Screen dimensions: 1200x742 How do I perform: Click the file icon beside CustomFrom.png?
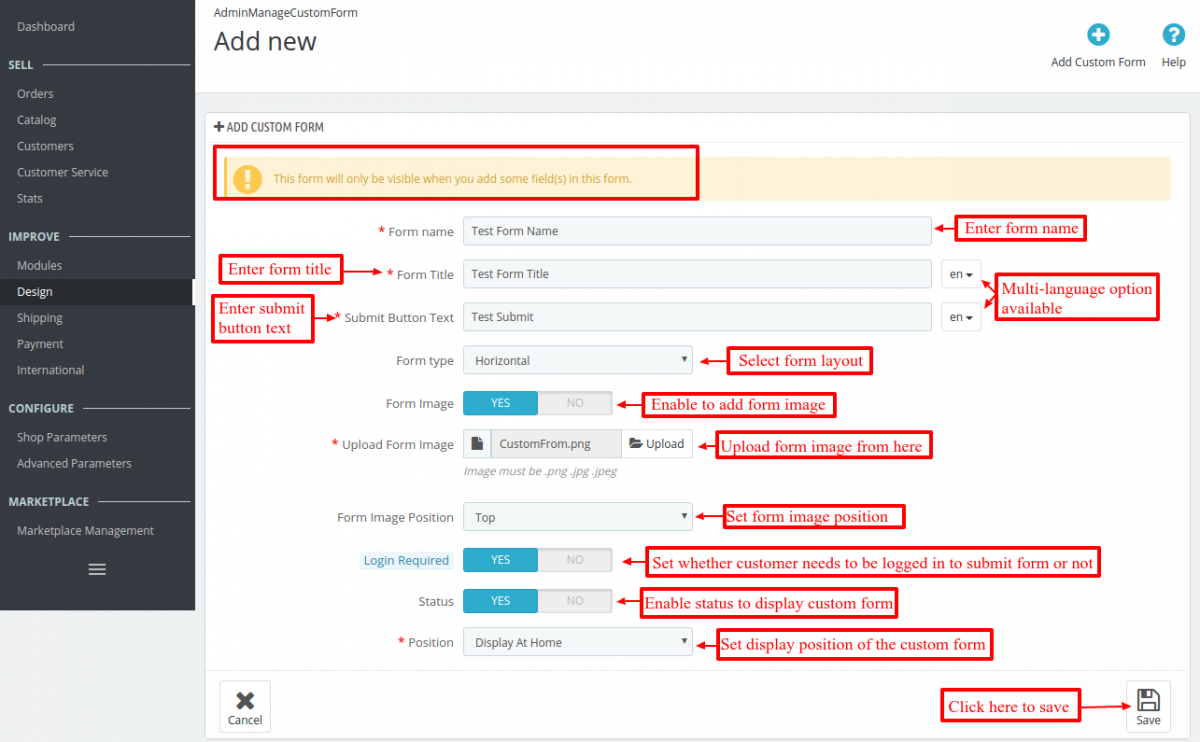[478, 444]
